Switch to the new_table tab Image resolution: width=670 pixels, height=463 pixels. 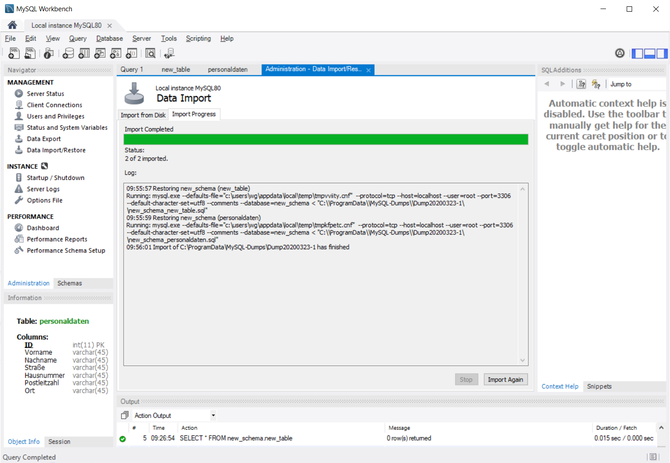click(x=176, y=70)
